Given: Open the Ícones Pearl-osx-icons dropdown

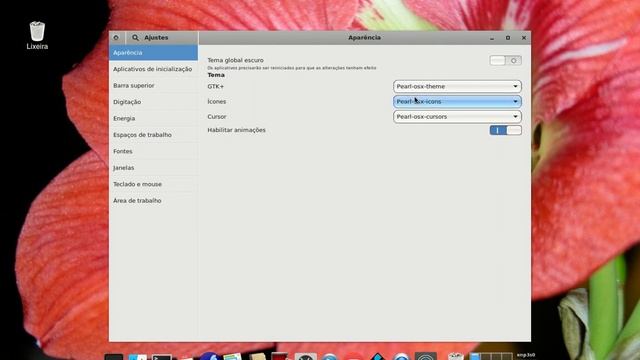Looking at the screenshot, I should pos(457,102).
